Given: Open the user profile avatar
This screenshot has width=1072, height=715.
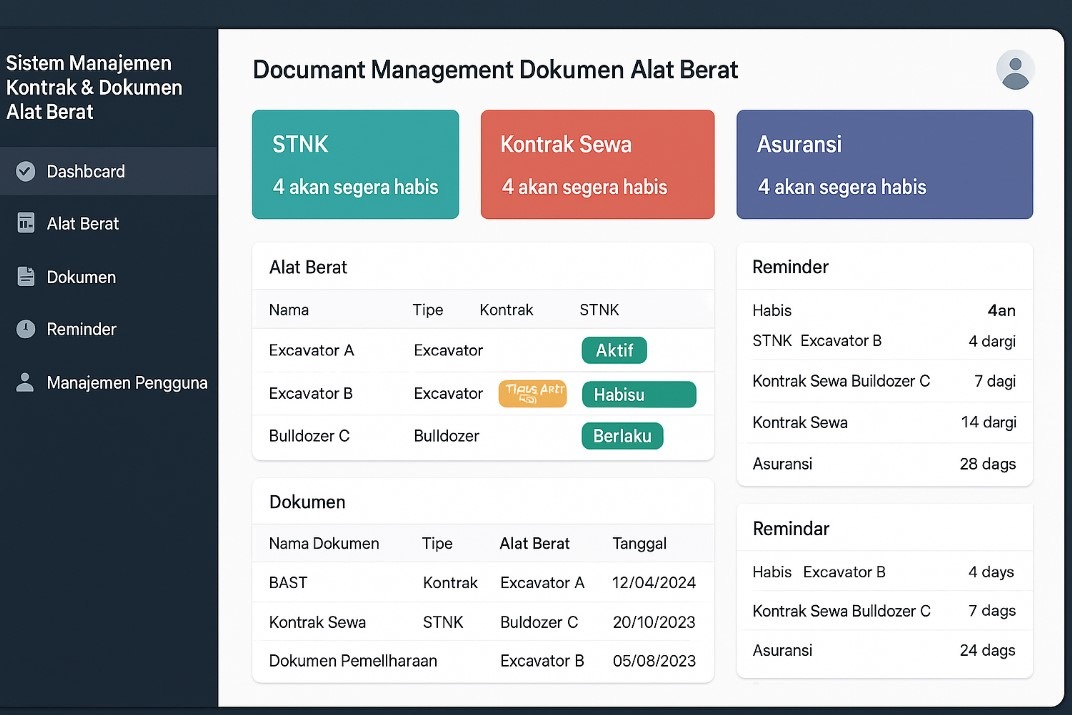Looking at the screenshot, I should pyautogui.click(x=1015, y=70).
